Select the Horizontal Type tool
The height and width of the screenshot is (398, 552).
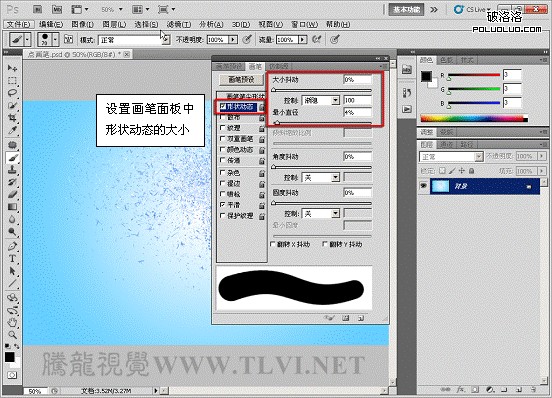tap(12, 259)
